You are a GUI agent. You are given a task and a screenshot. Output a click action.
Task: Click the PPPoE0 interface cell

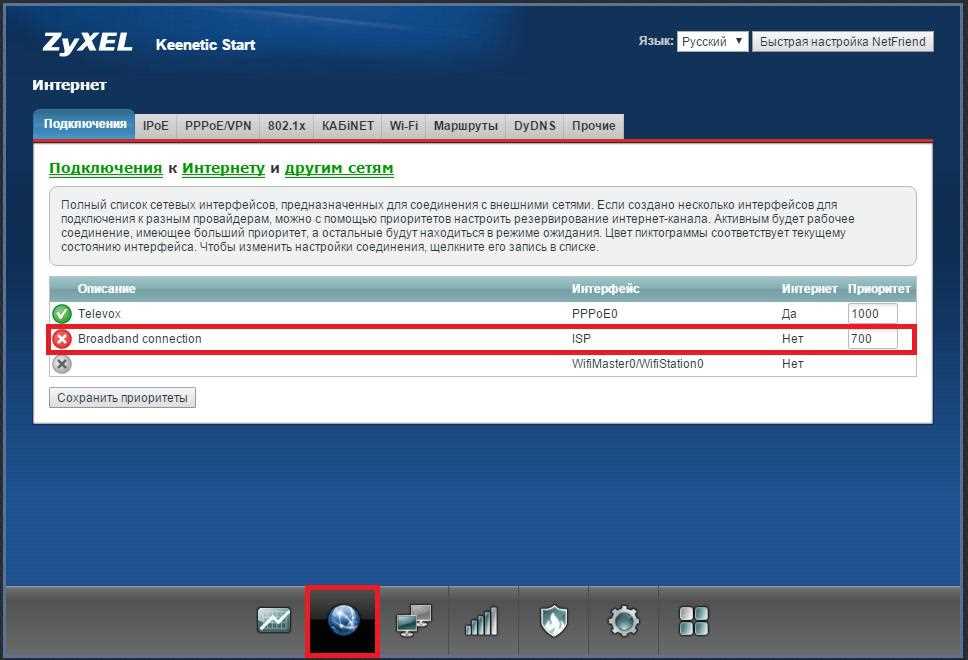pos(595,314)
